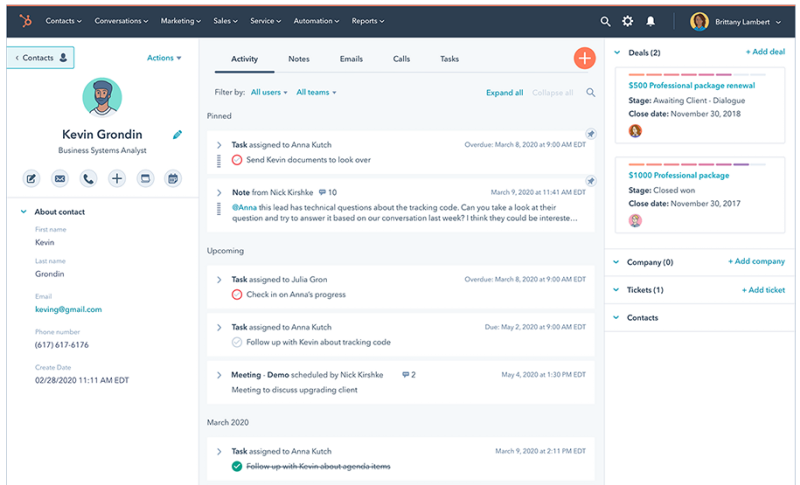The image size is (800, 485).
Task: Open the $500 Professional package renewal deal
Action: [692, 85]
